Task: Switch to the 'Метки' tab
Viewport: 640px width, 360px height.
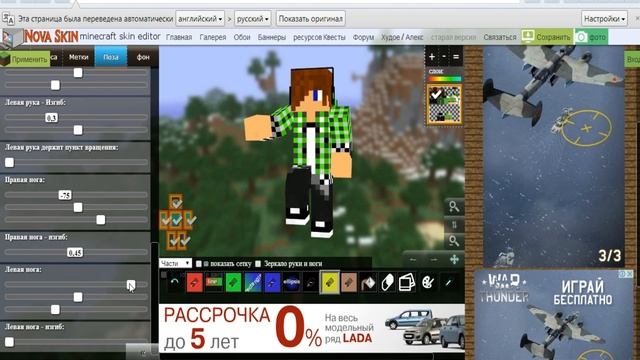Action: [78, 57]
